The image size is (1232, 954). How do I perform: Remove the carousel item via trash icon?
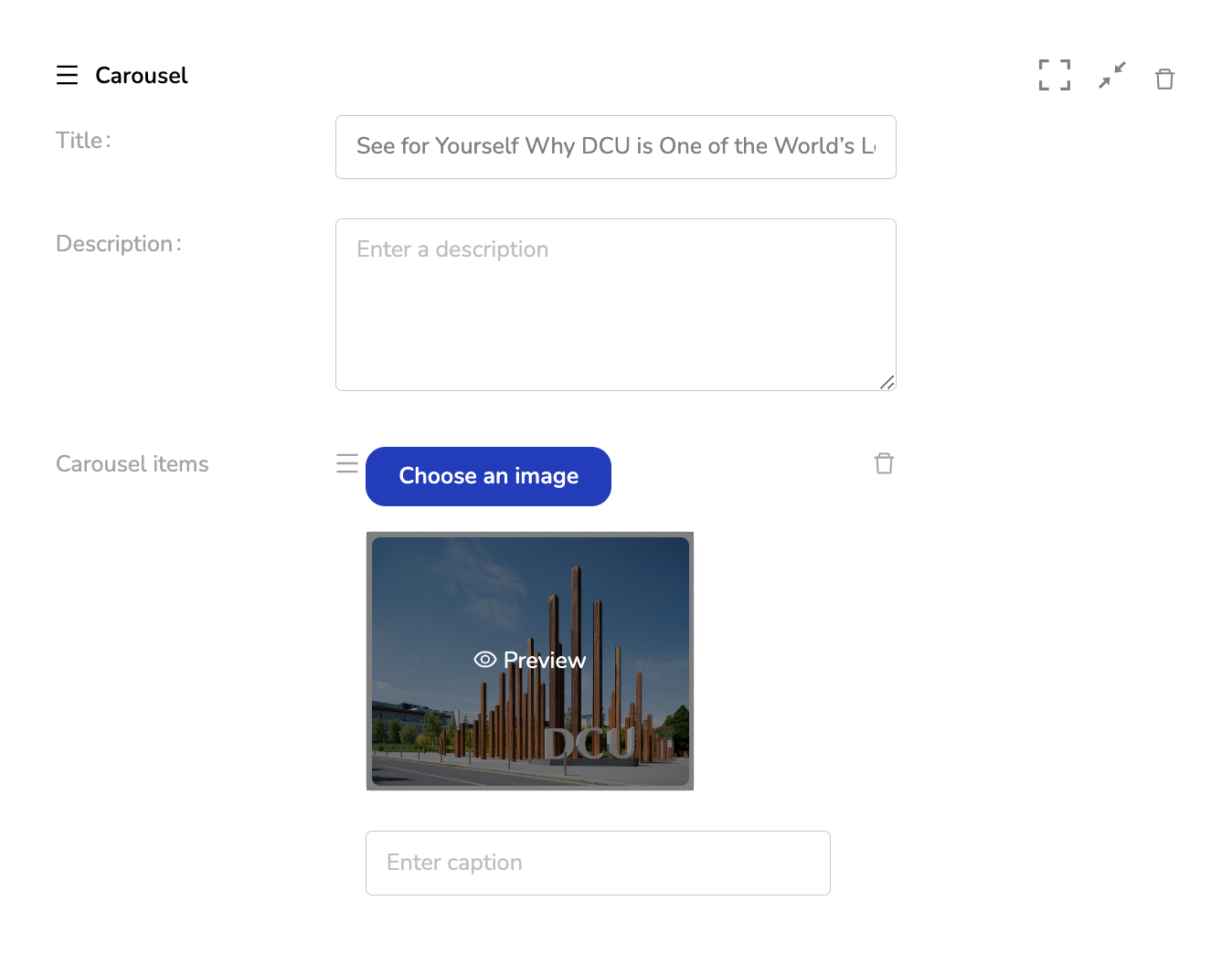(884, 463)
